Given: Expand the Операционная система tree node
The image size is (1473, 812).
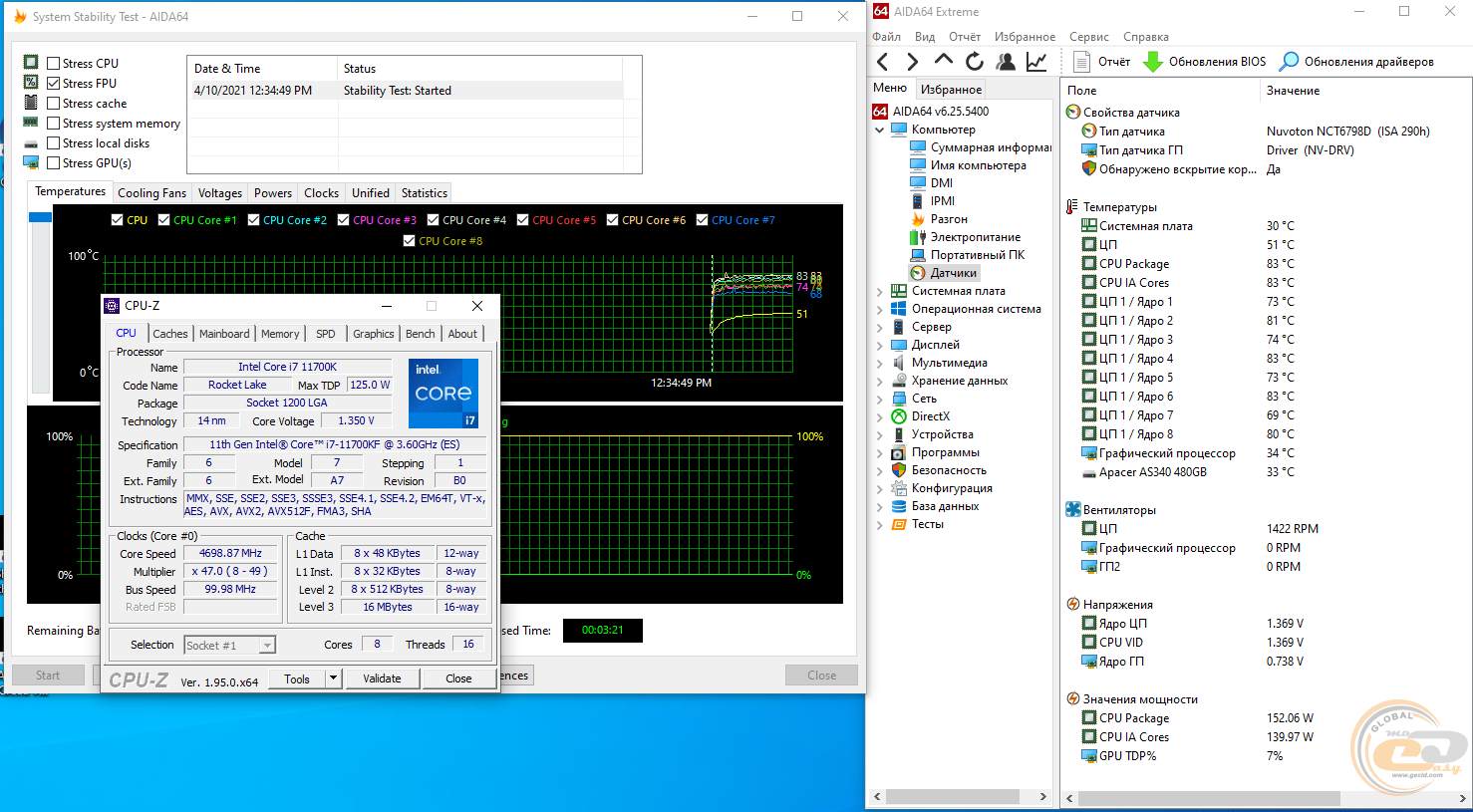Looking at the screenshot, I should point(879,310).
